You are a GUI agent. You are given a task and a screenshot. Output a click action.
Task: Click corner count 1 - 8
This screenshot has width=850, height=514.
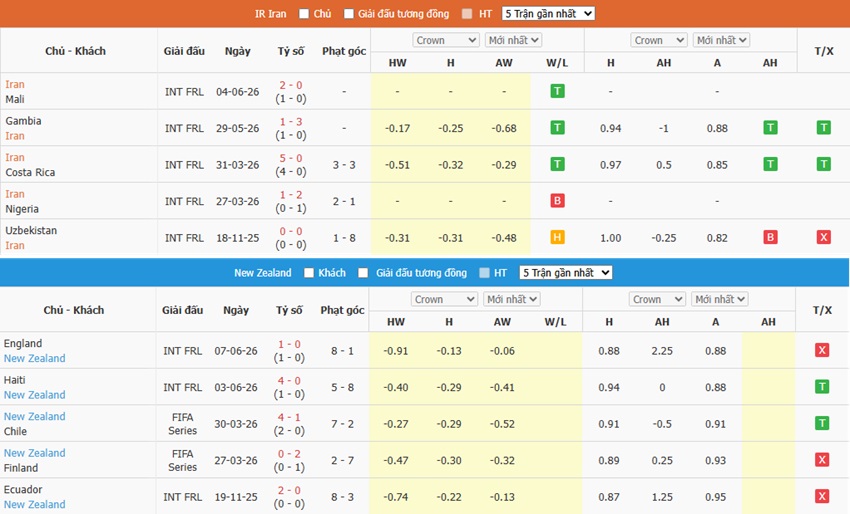pos(344,238)
